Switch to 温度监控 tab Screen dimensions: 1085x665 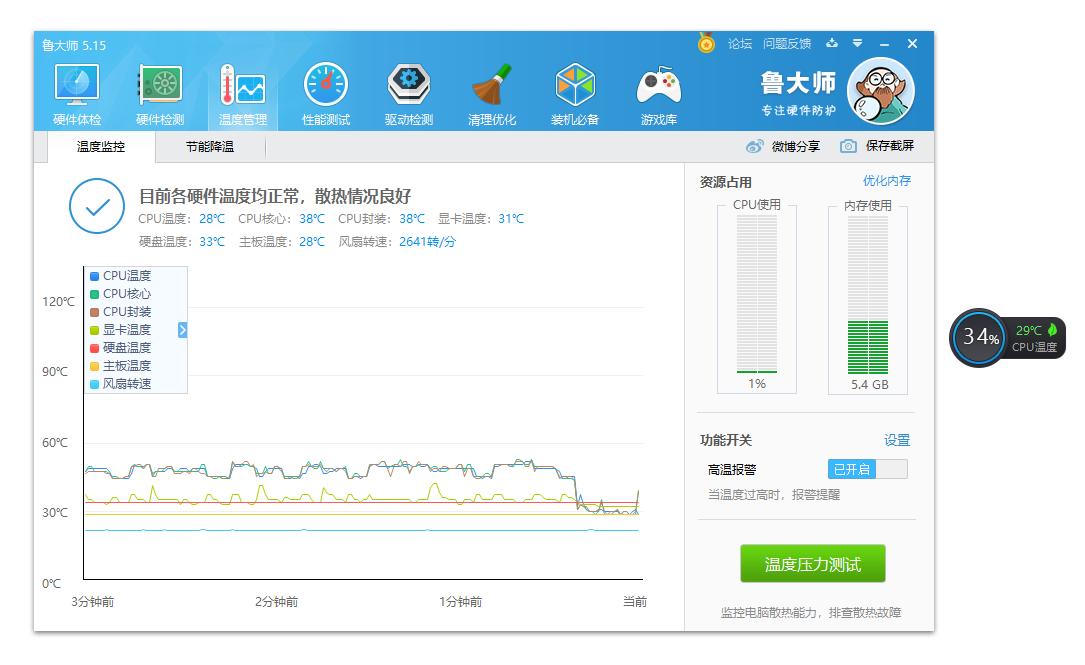101,147
